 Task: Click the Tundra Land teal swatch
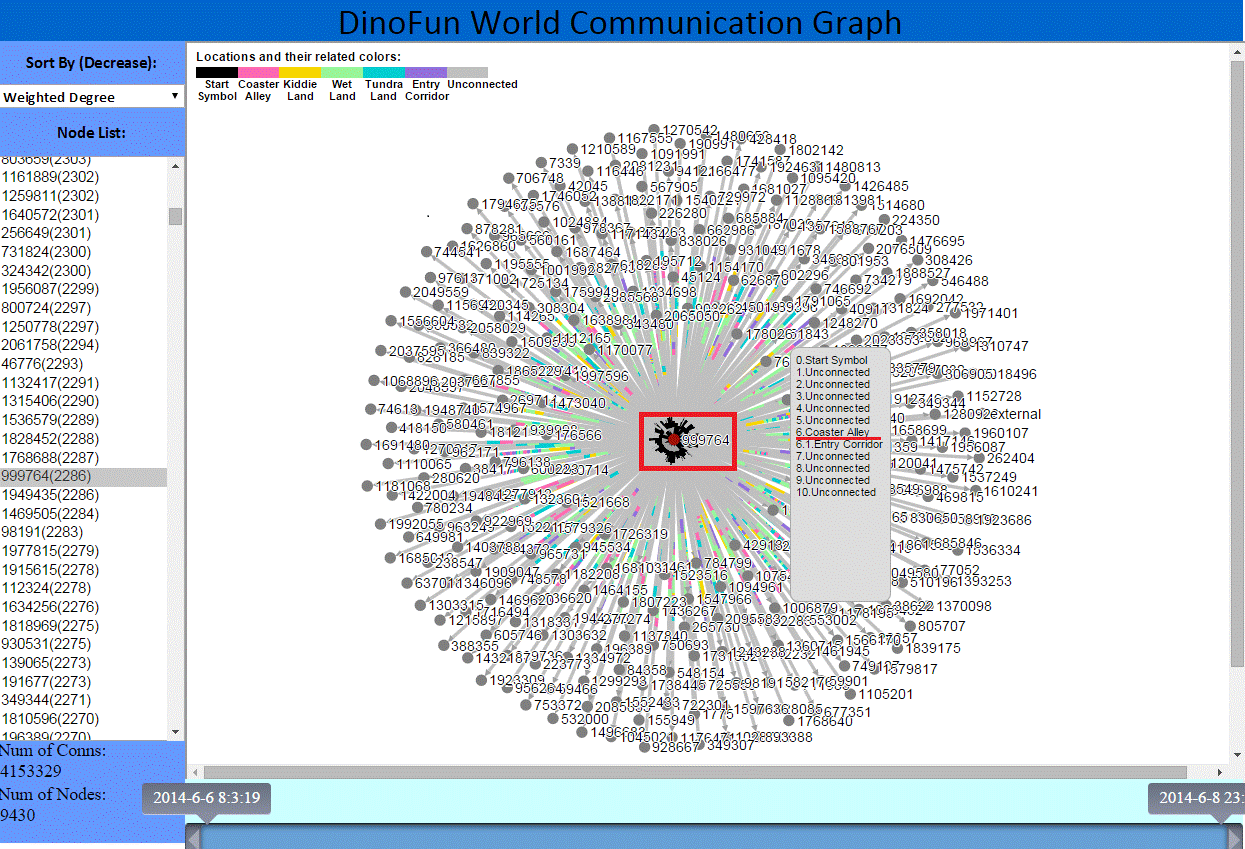tap(384, 73)
